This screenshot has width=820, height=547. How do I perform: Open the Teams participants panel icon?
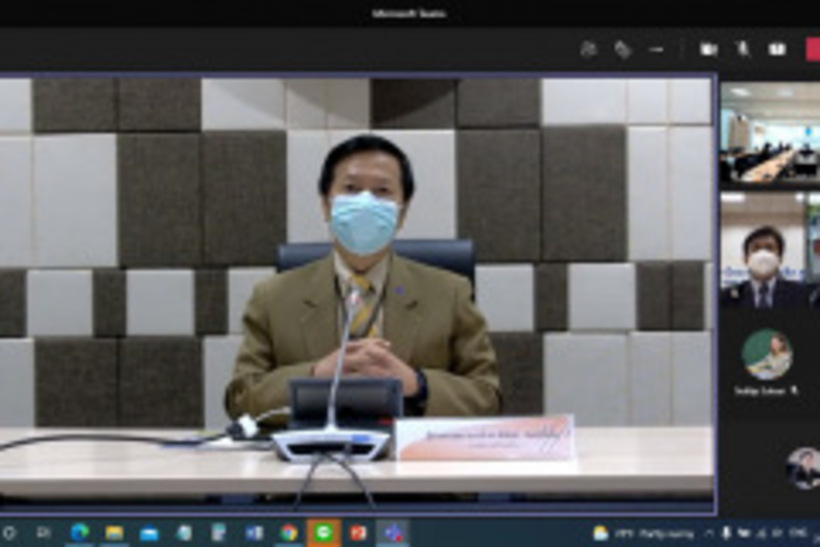tap(588, 49)
